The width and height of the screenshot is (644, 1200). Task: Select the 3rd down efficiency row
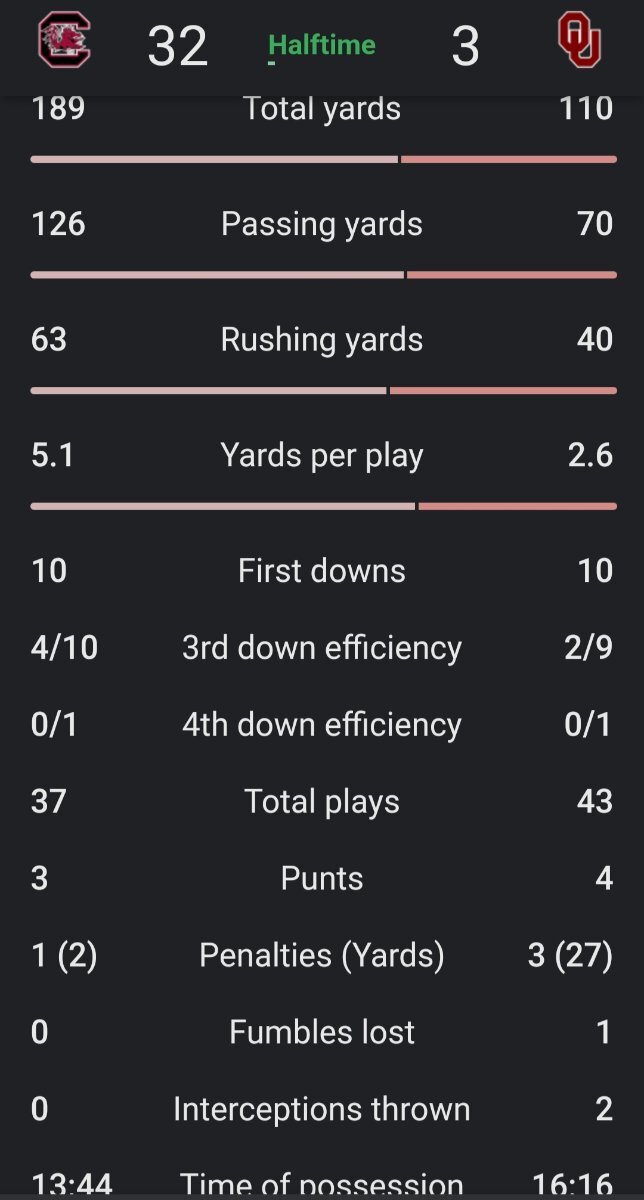pyautogui.click(x=322, y=648)
